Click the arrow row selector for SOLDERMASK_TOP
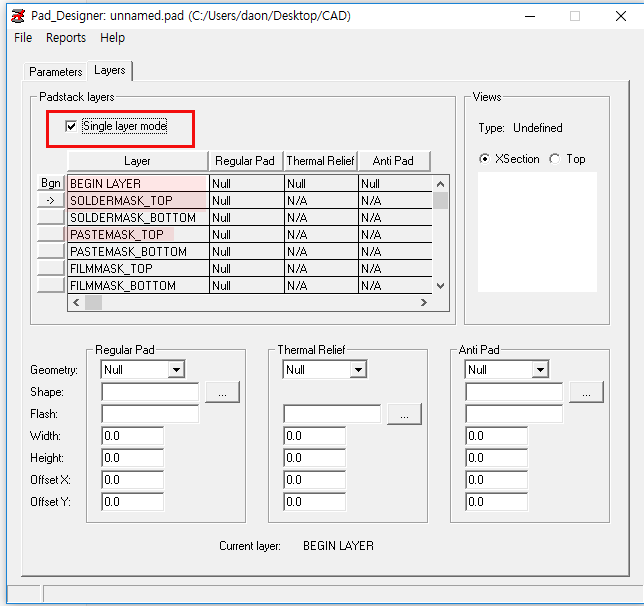 click(x=51, y=200)
